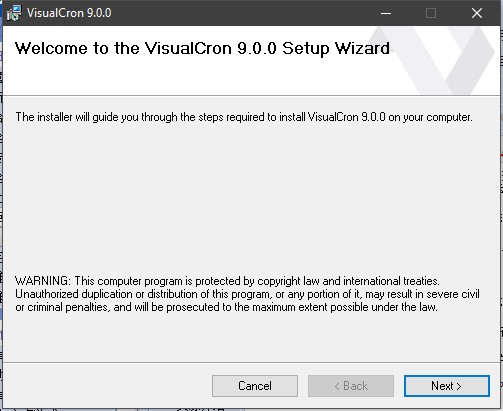The image size is (503, 411).
Task: Click the empty footer area left of Cancel
Action: [107, 386]
